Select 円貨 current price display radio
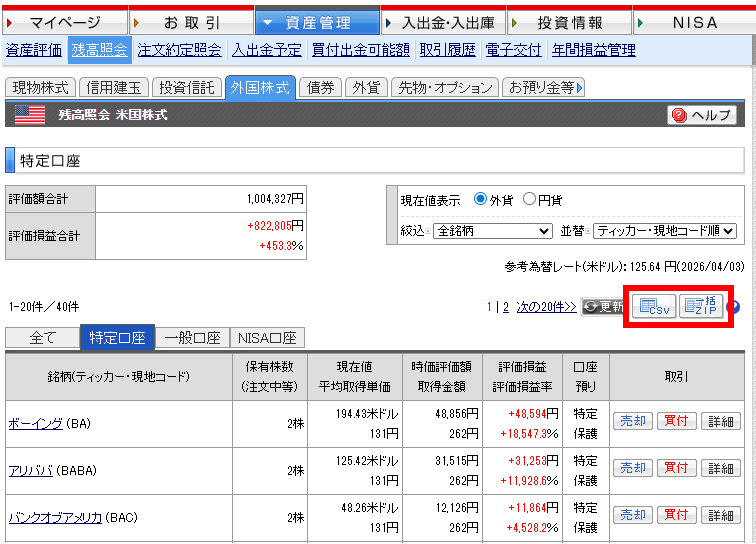The image size is (756, 544). coord(530,200)
